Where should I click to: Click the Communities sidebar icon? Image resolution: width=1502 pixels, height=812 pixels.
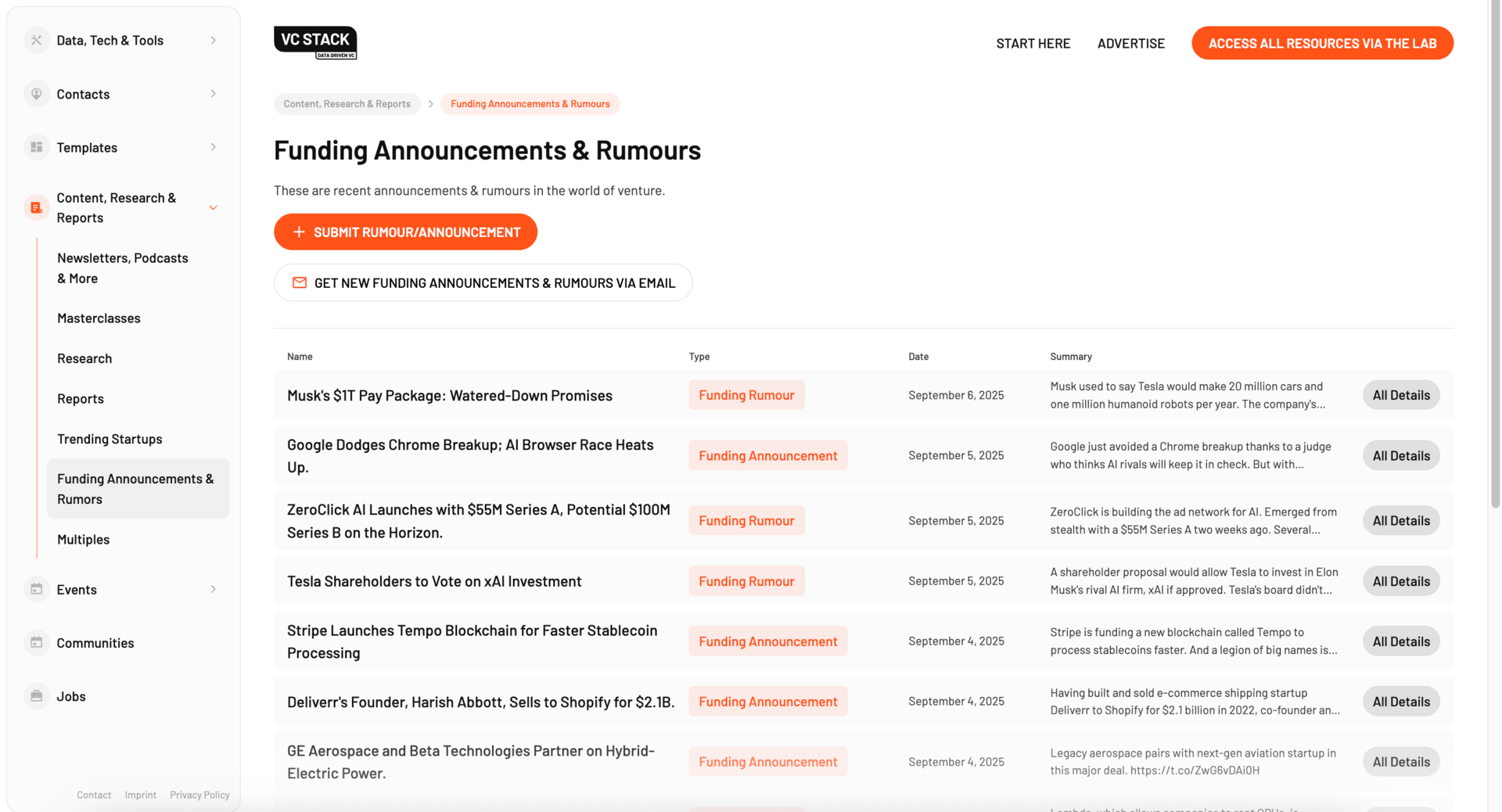pos(36,642)
